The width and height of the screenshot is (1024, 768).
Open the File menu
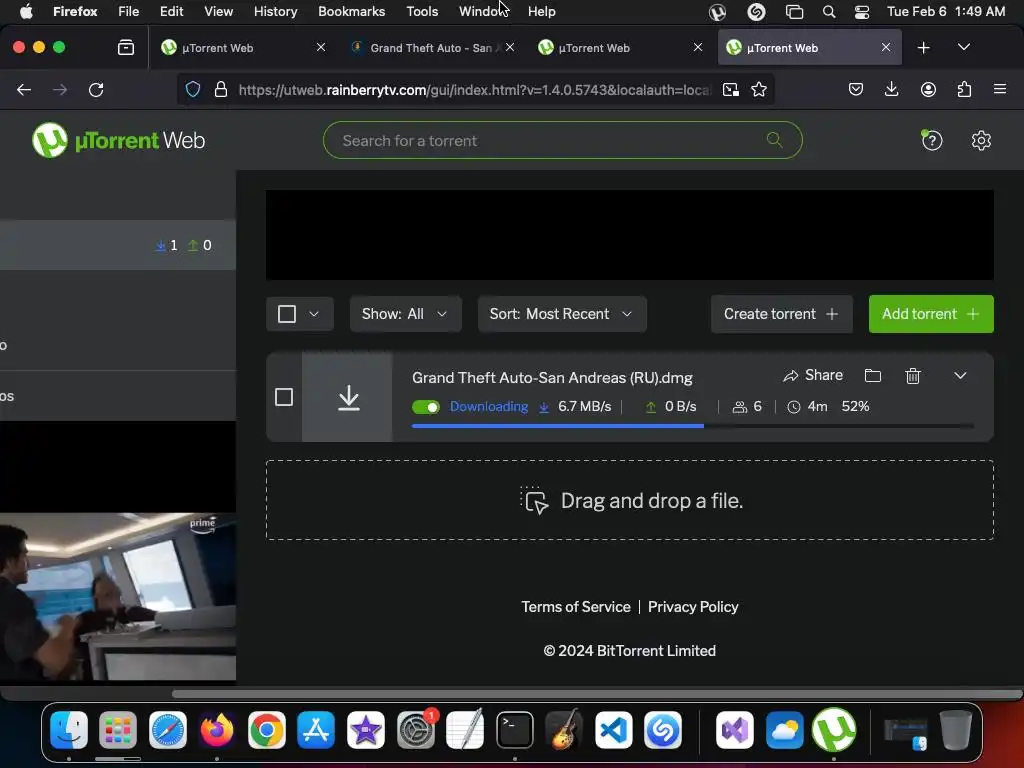tap(129, 12)
